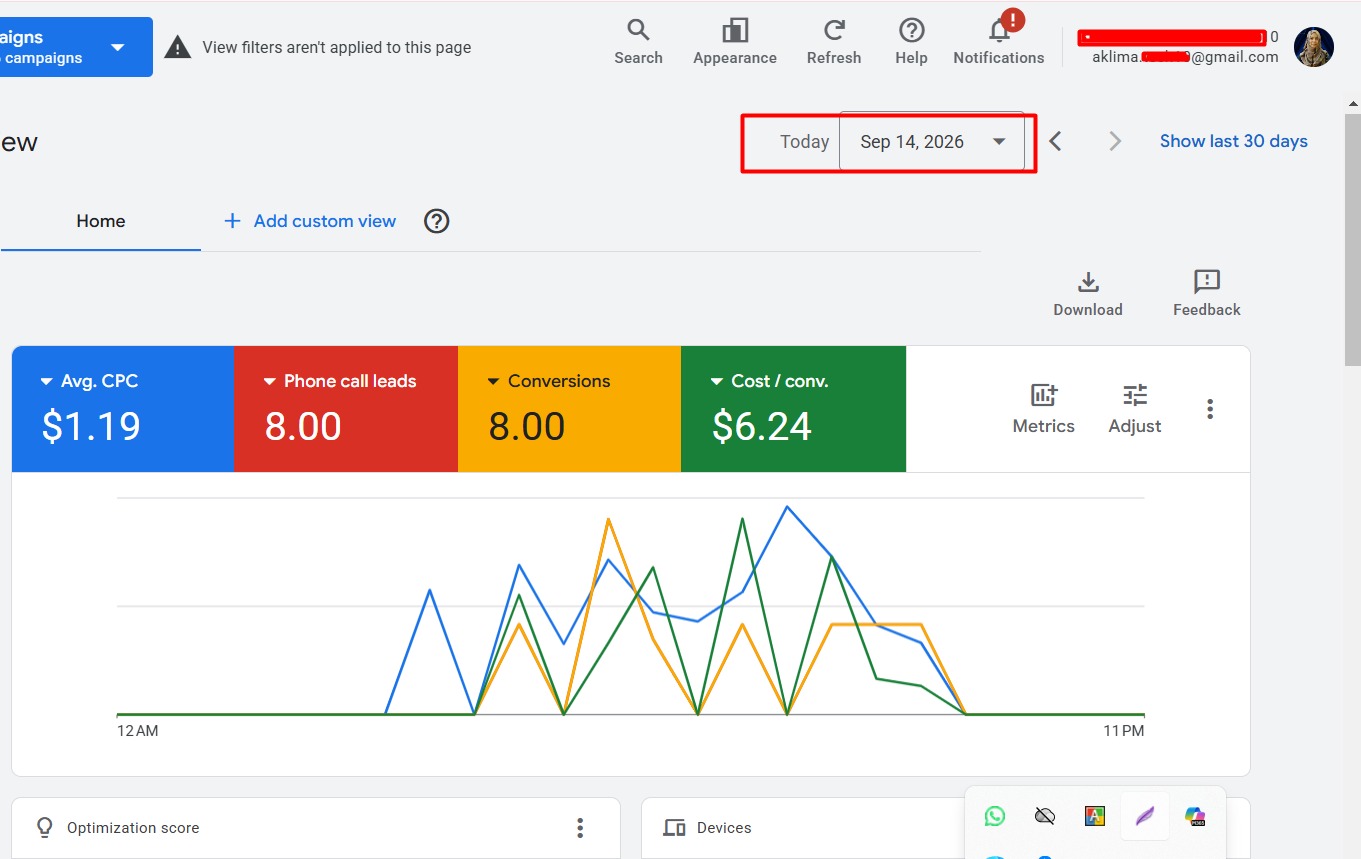1361x859 pixels.
Task: Open the Help menu
Action: click(911, 43)
